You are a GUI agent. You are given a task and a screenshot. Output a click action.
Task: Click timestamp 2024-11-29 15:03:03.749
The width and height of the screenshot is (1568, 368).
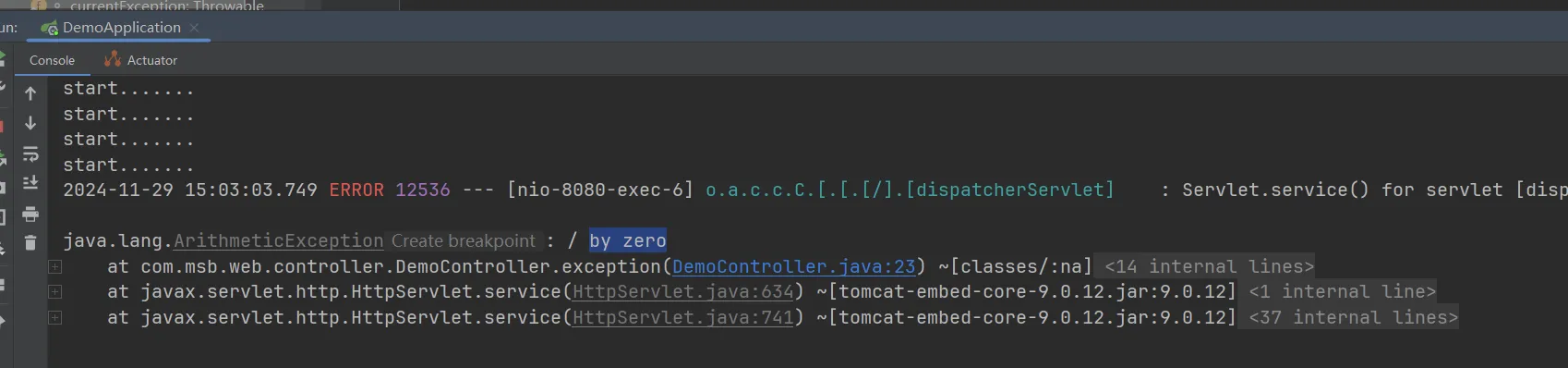click(190, 190)
